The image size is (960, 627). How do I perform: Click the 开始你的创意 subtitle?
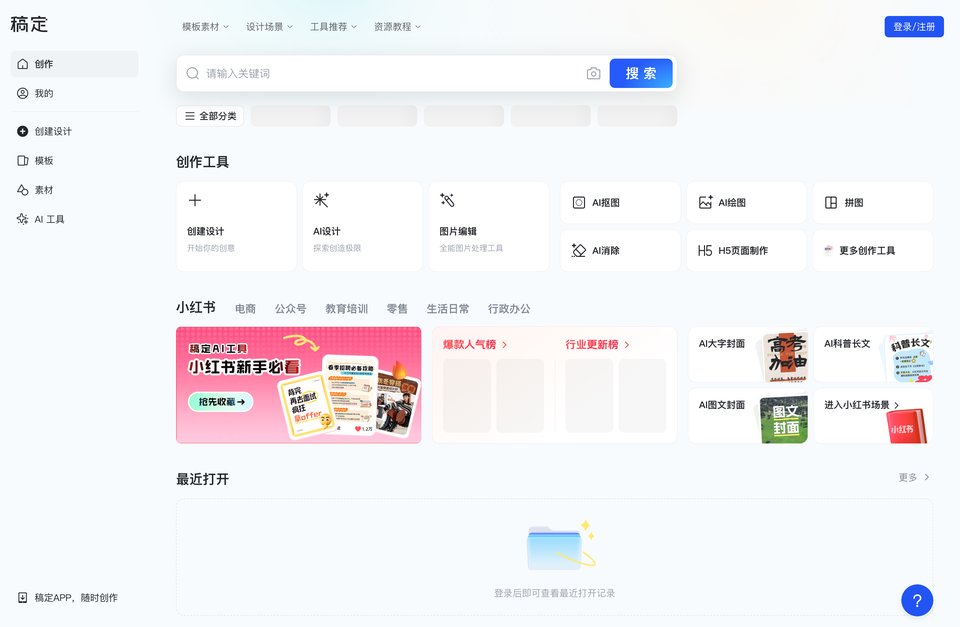[211, 248]
